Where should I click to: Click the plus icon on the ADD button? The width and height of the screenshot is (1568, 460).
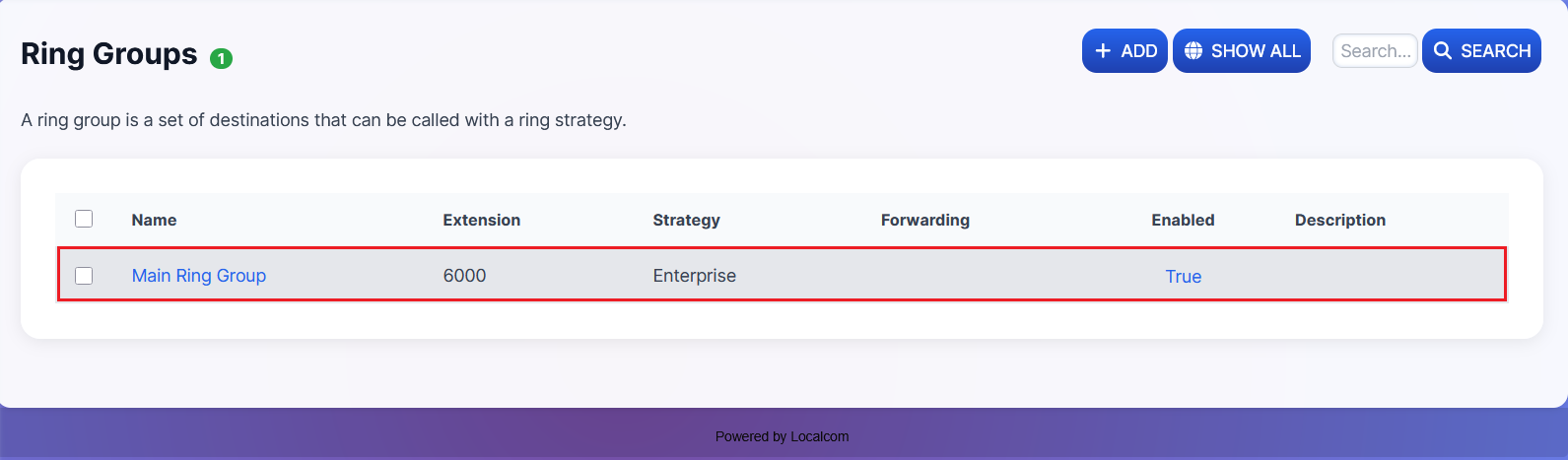pos(1103,51)
